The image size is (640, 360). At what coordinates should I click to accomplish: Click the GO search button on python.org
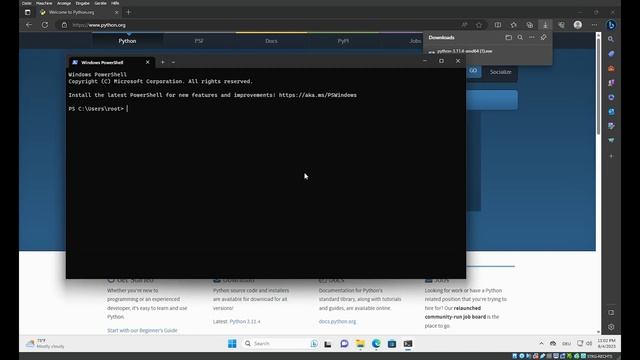473,71
